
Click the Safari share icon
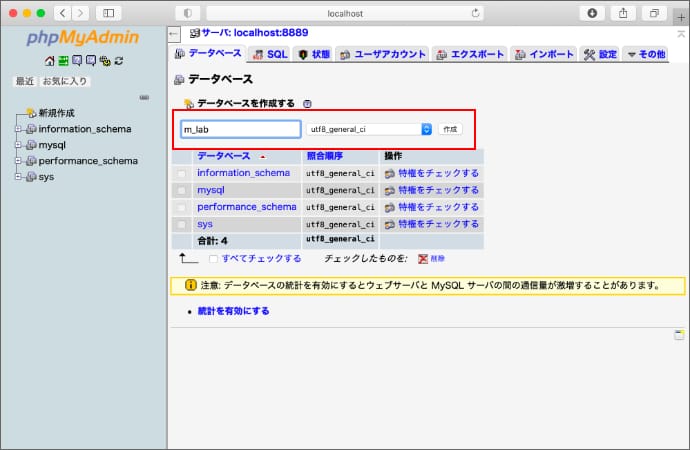point(622,13)
